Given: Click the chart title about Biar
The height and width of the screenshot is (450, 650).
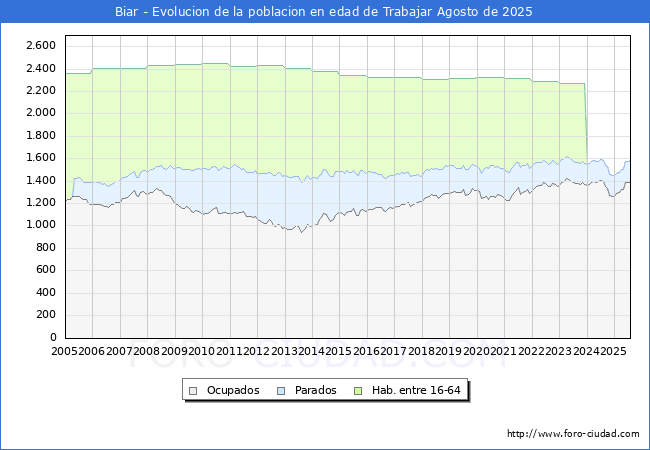Looking at the screenshot, I should [x=324, y=12].
